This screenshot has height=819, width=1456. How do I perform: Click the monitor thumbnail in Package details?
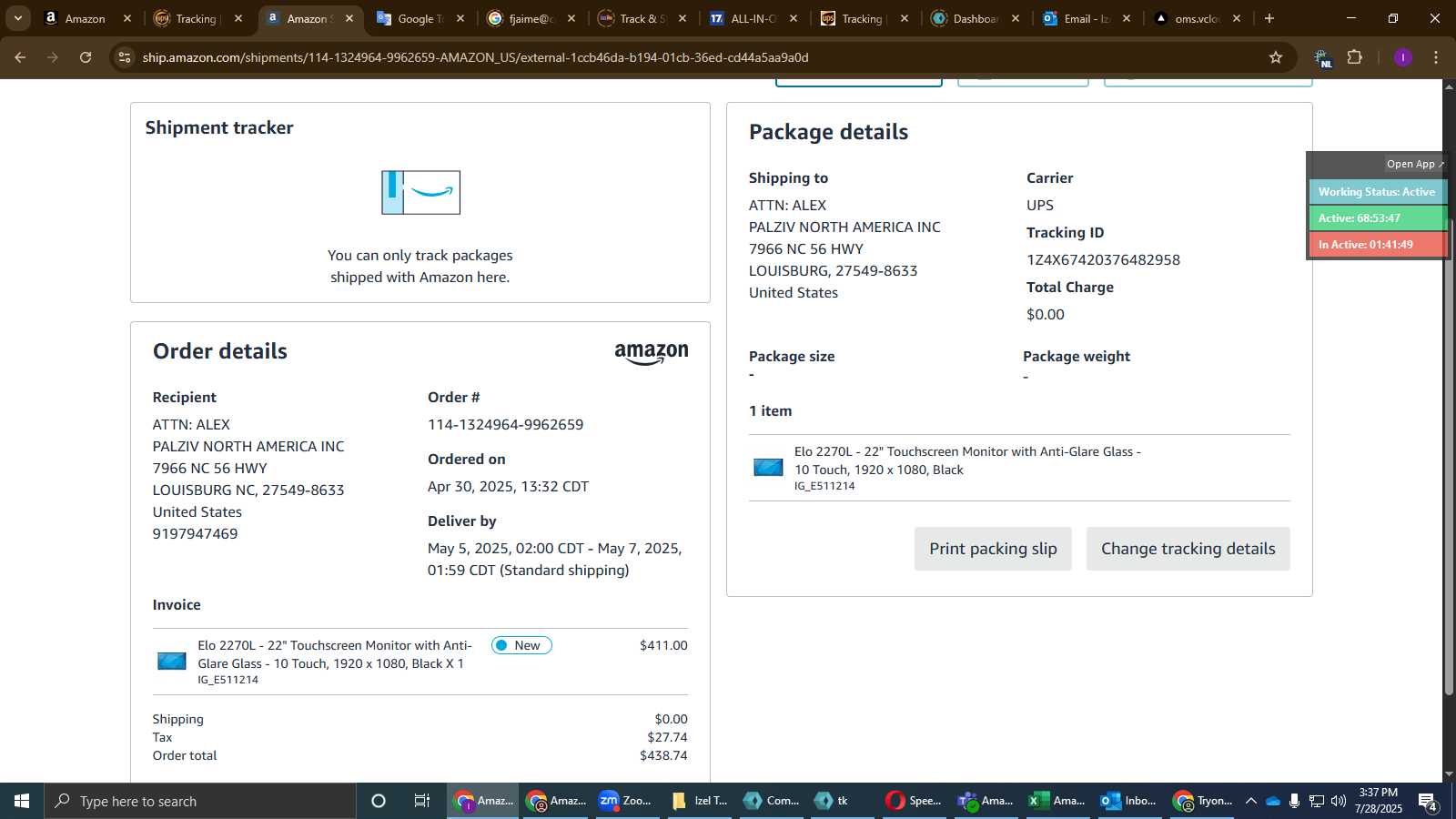tap(768, 468)
